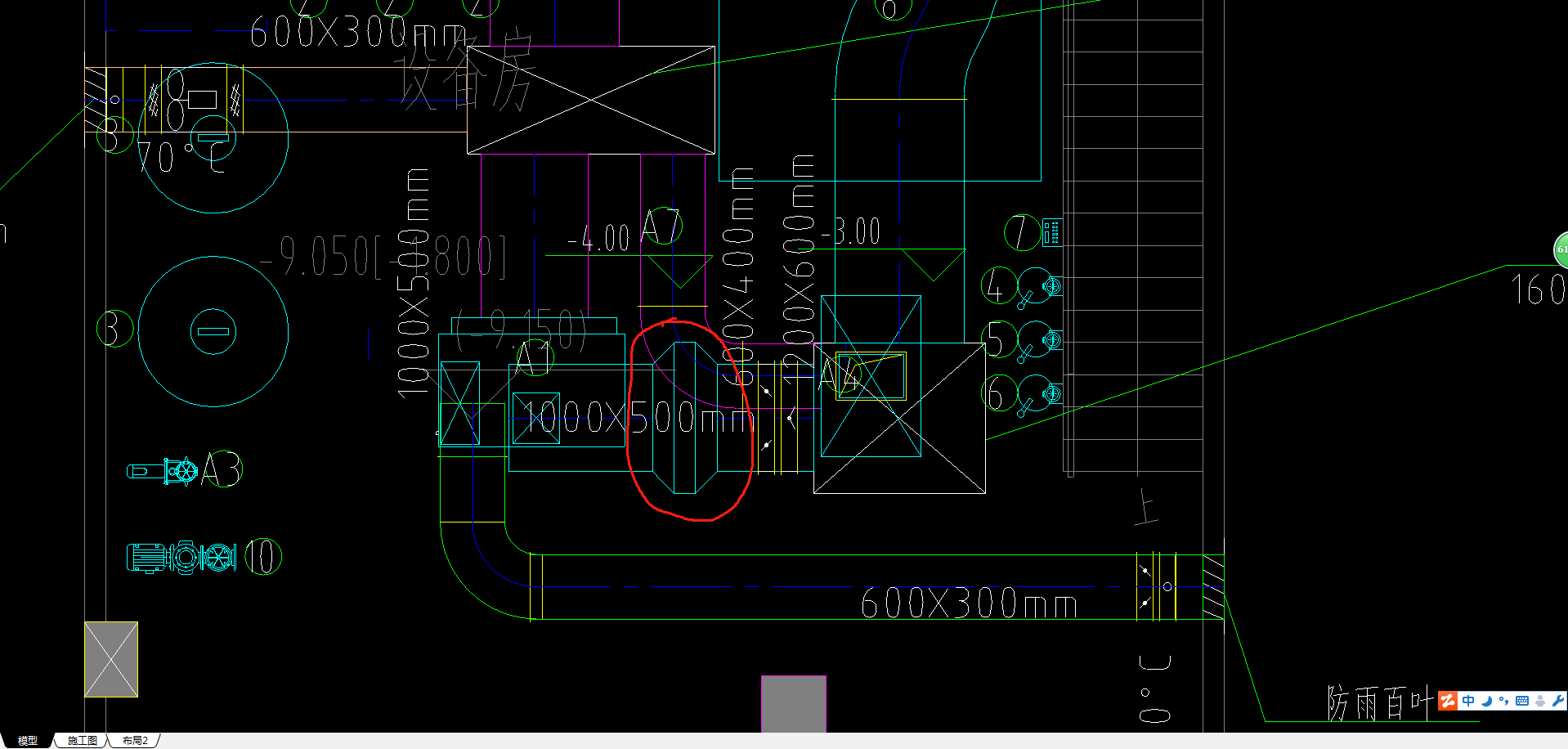This screenshot has height=749, width=1568.
Task: Select the -9.050[-8.800] elevation text
Action: pyautogui.click(x=383, y=257)
